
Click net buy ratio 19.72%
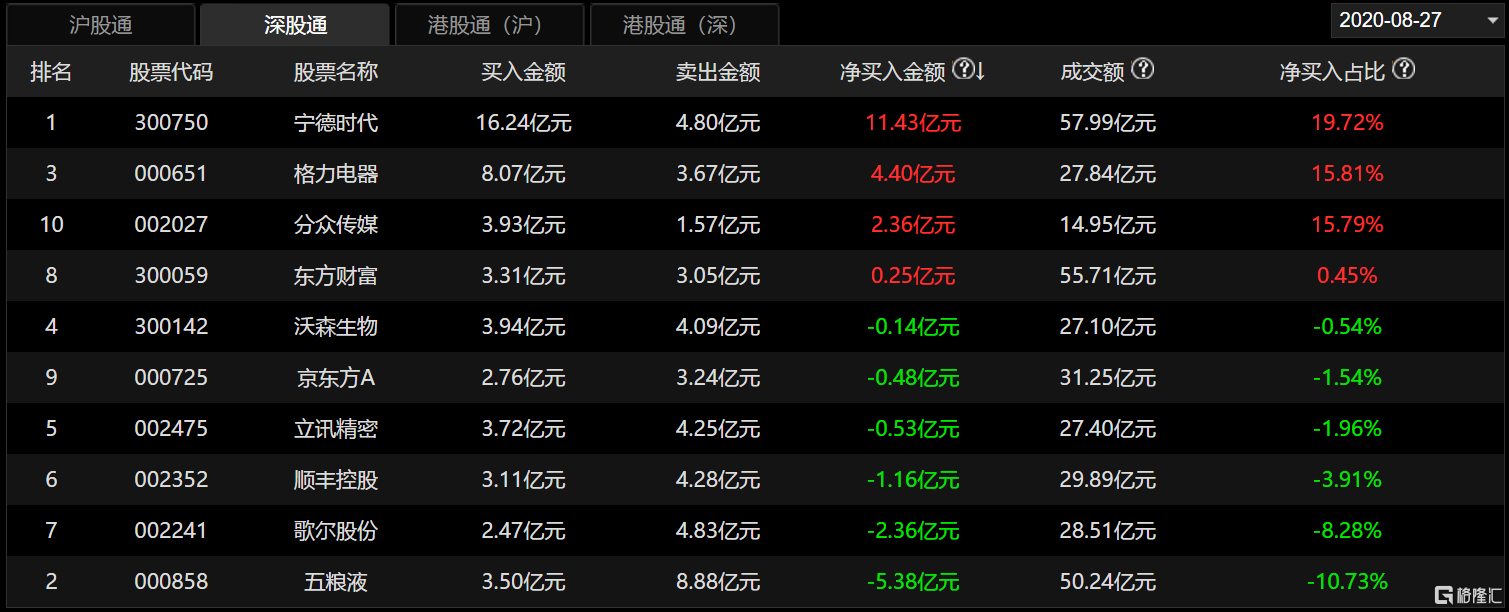(1347, 123)
